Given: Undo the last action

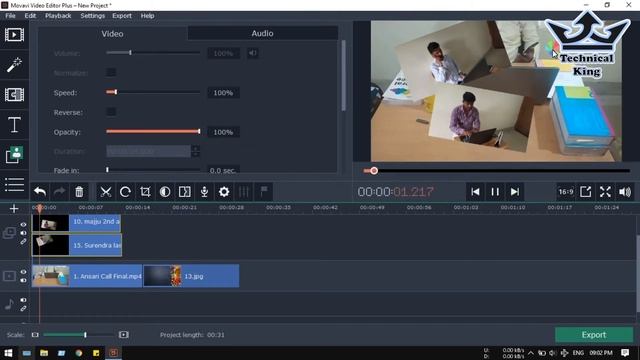Looking at the screenshot, I should (40, 191).
